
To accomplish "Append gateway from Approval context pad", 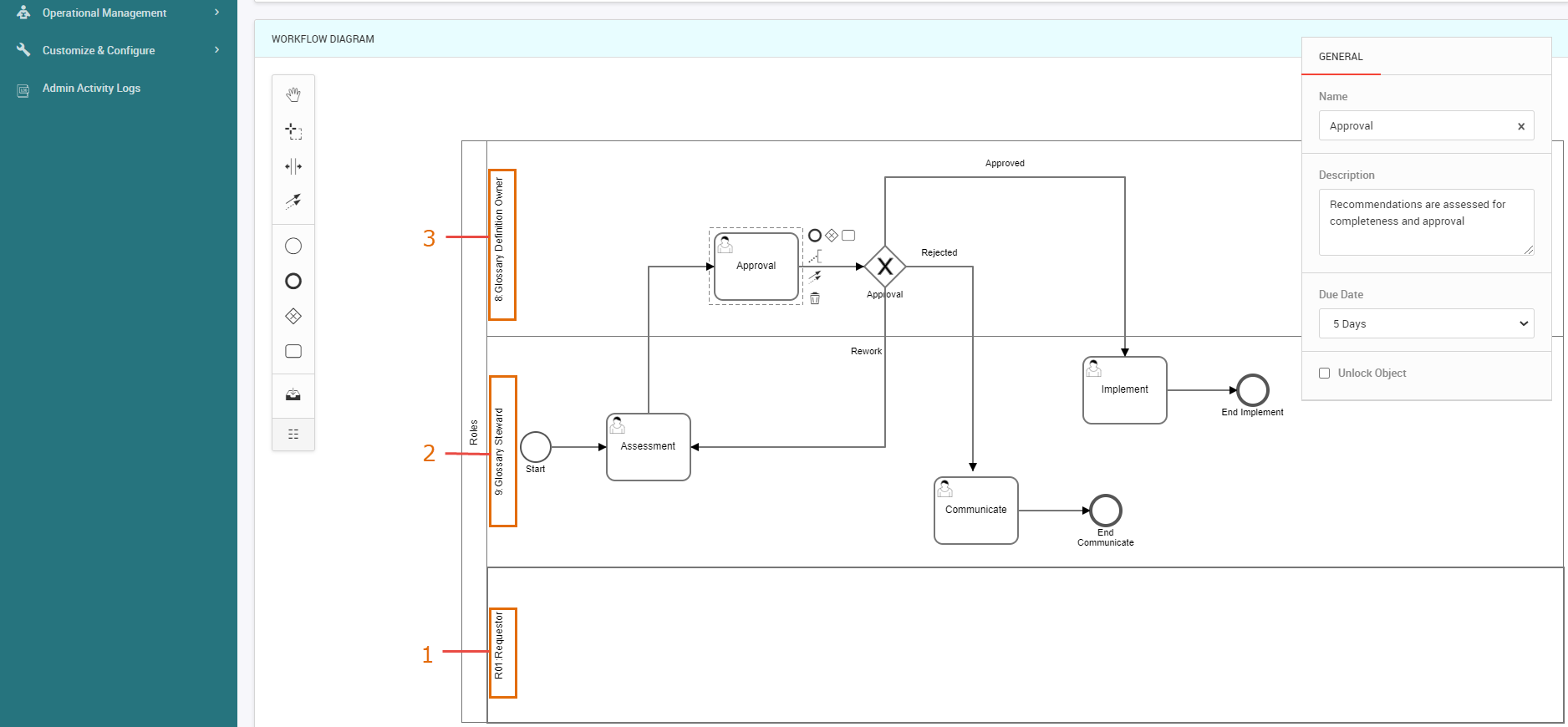I will point(832,236).
